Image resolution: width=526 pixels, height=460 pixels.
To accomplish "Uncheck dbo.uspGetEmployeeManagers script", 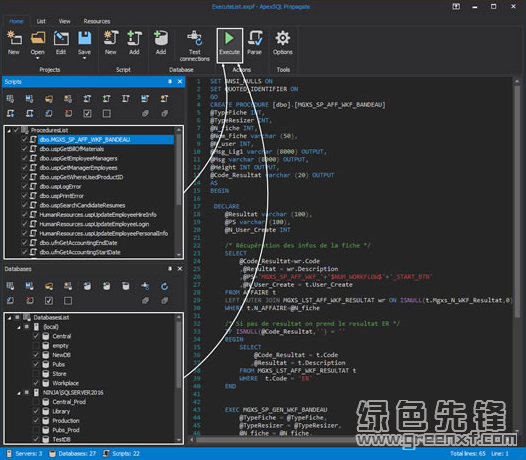I will pos(24,158).
